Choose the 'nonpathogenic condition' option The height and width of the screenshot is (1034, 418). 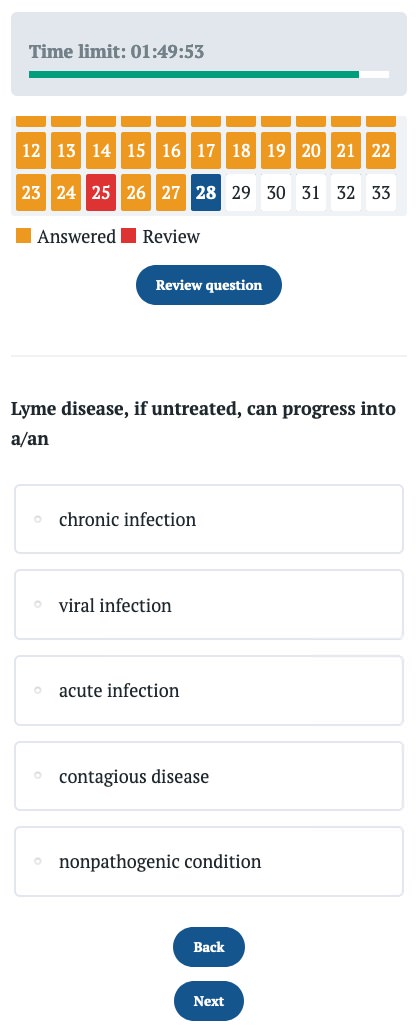coord(208,861)
